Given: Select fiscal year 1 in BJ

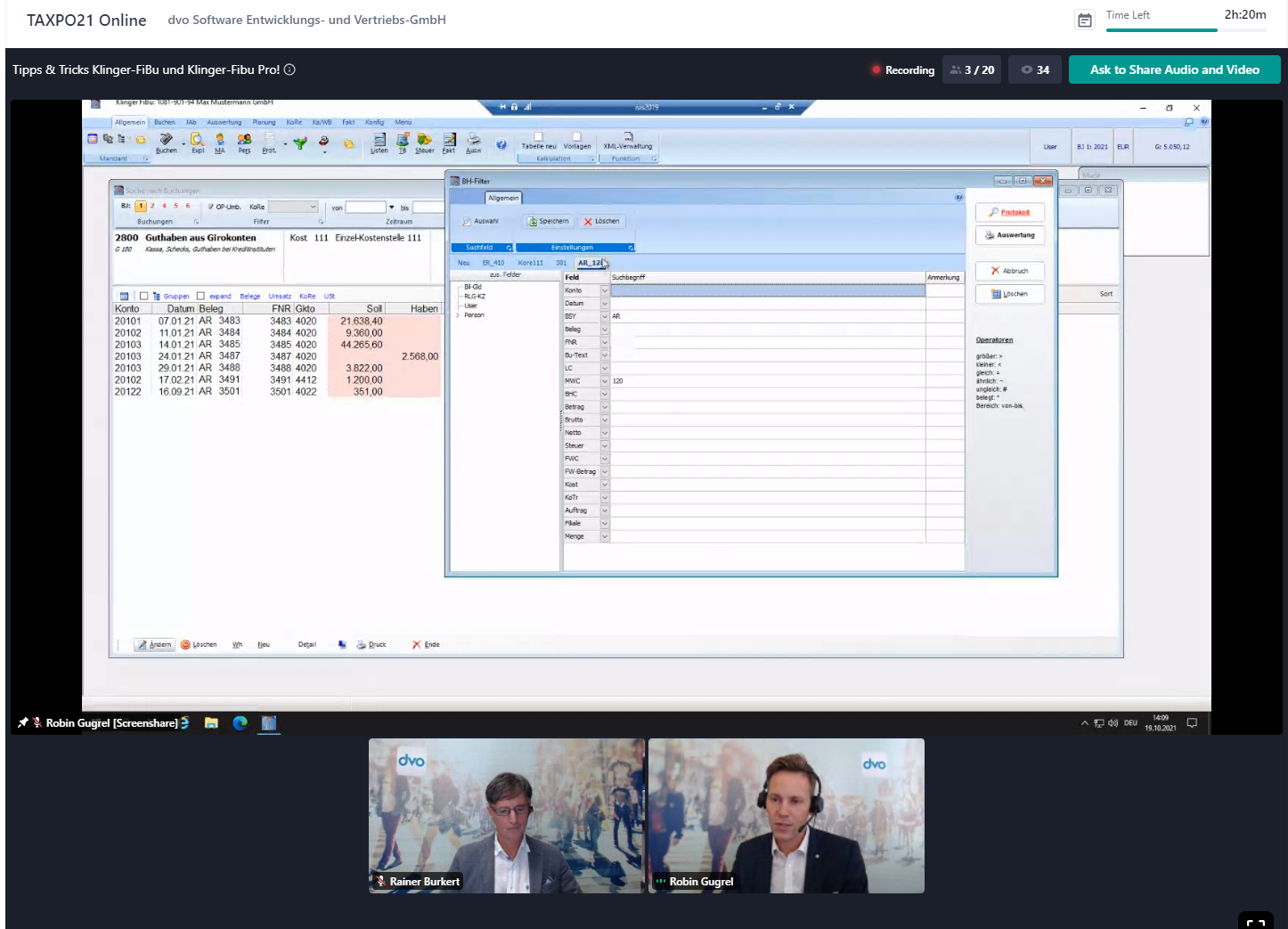Looking at the screenshot, I should pyautogui.click(x=141, y=206).
